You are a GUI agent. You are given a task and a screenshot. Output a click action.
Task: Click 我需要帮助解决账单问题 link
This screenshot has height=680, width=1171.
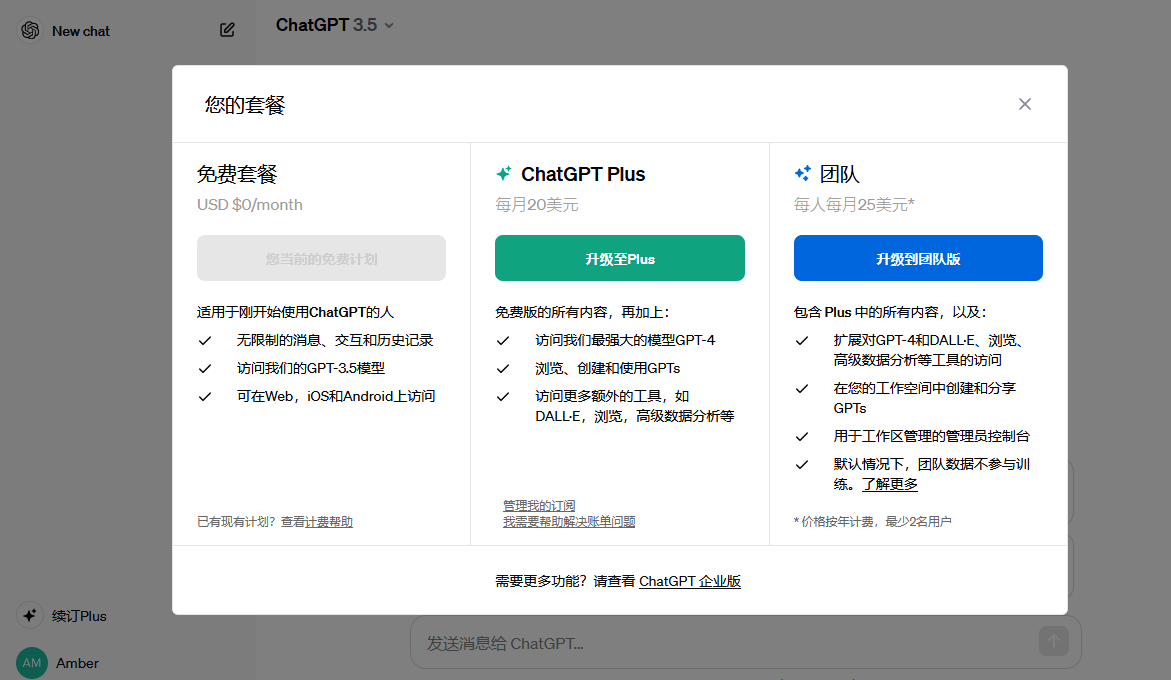click(x=570, y=521)
